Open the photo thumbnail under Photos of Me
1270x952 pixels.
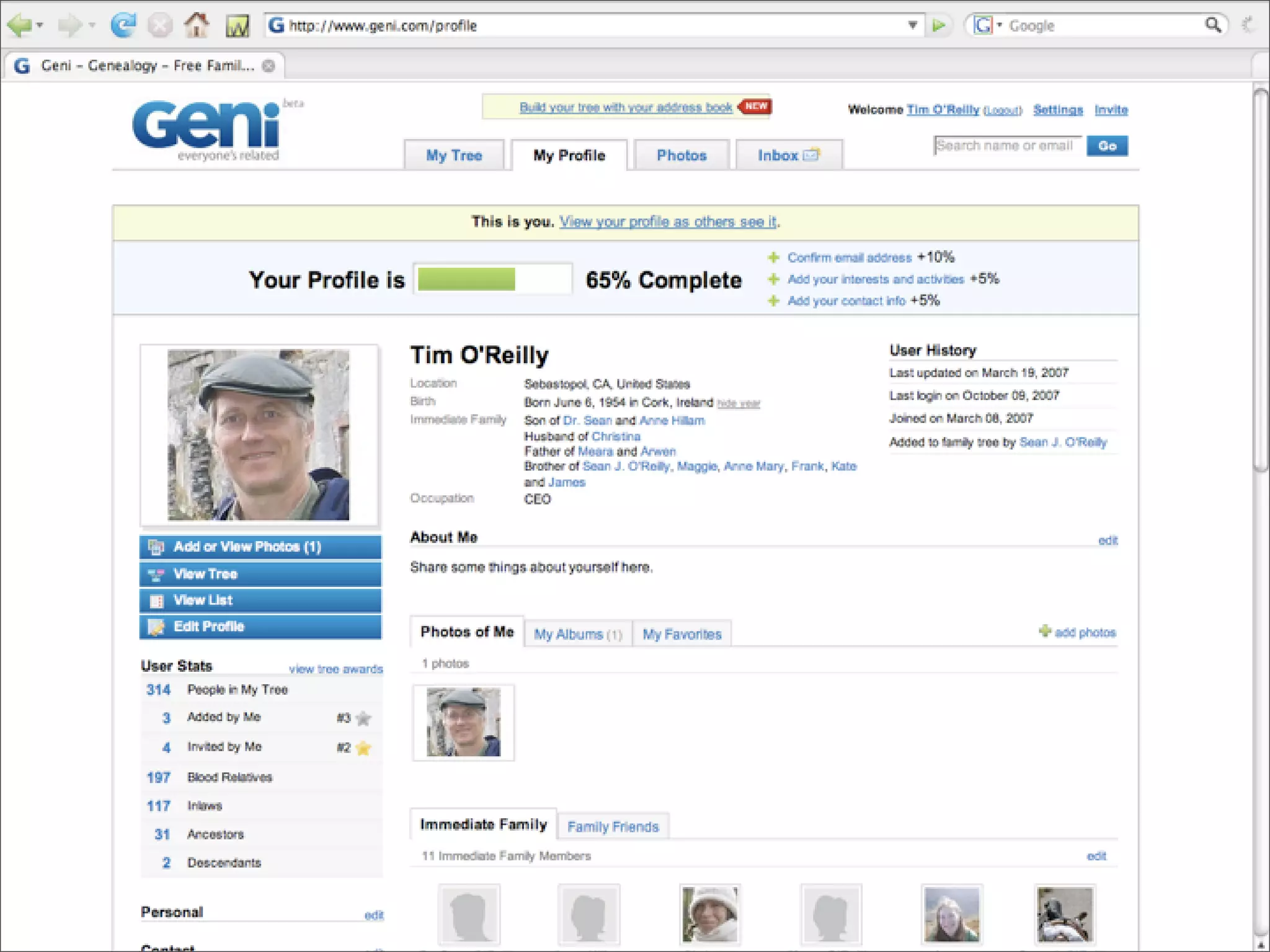pos(463,722)
